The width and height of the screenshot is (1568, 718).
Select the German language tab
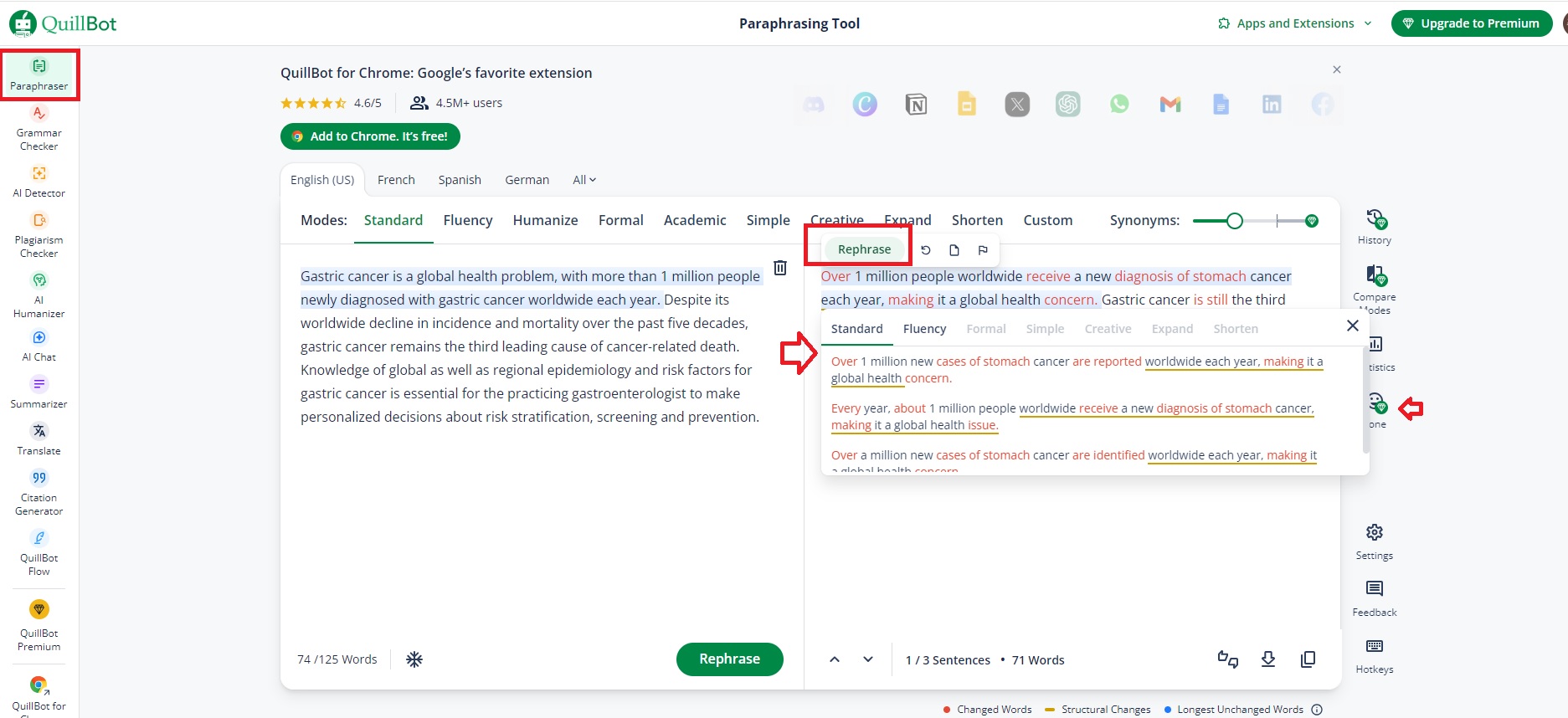[x=527, y=180]
